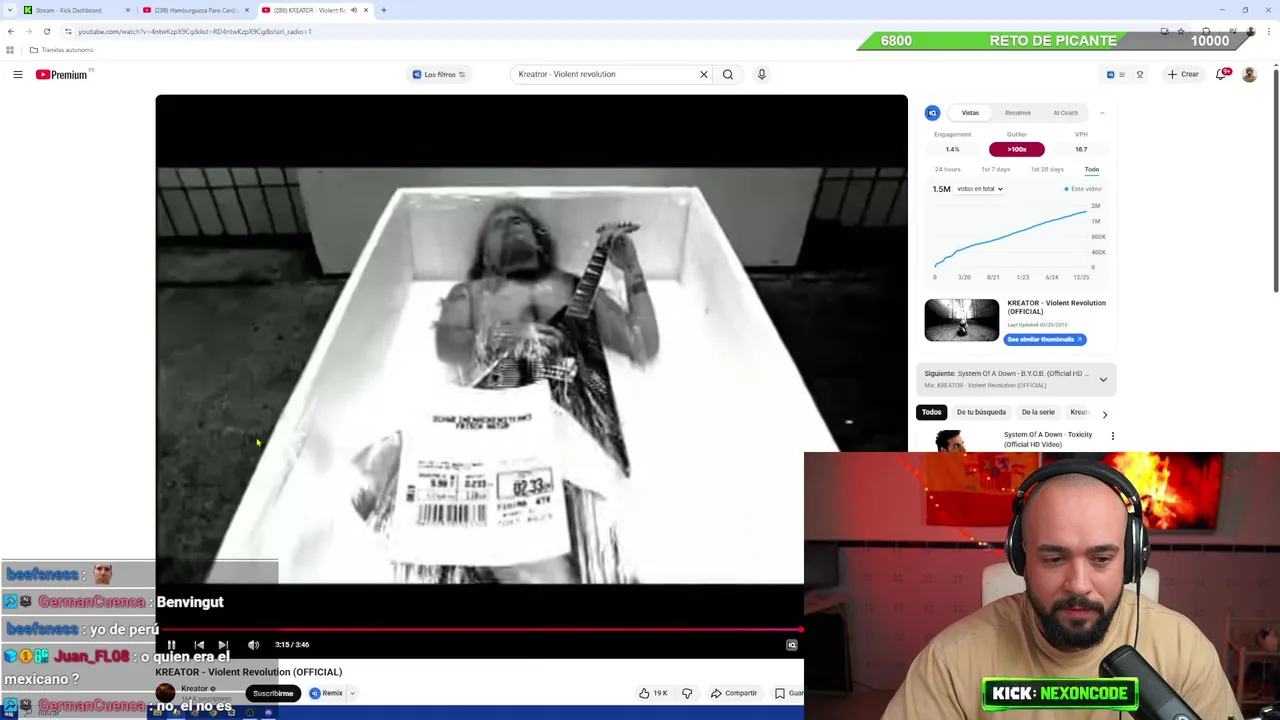This screenshot has height=720, width=1280.
Task: Open the System Of A Down - Toxicity video
Action: 1047,439
